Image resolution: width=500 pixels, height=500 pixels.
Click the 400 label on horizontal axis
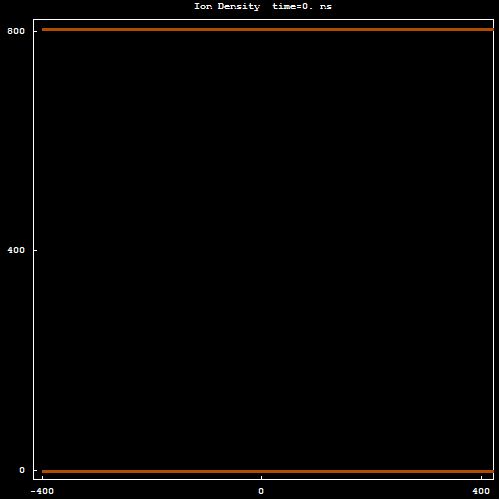pos(481,491)
